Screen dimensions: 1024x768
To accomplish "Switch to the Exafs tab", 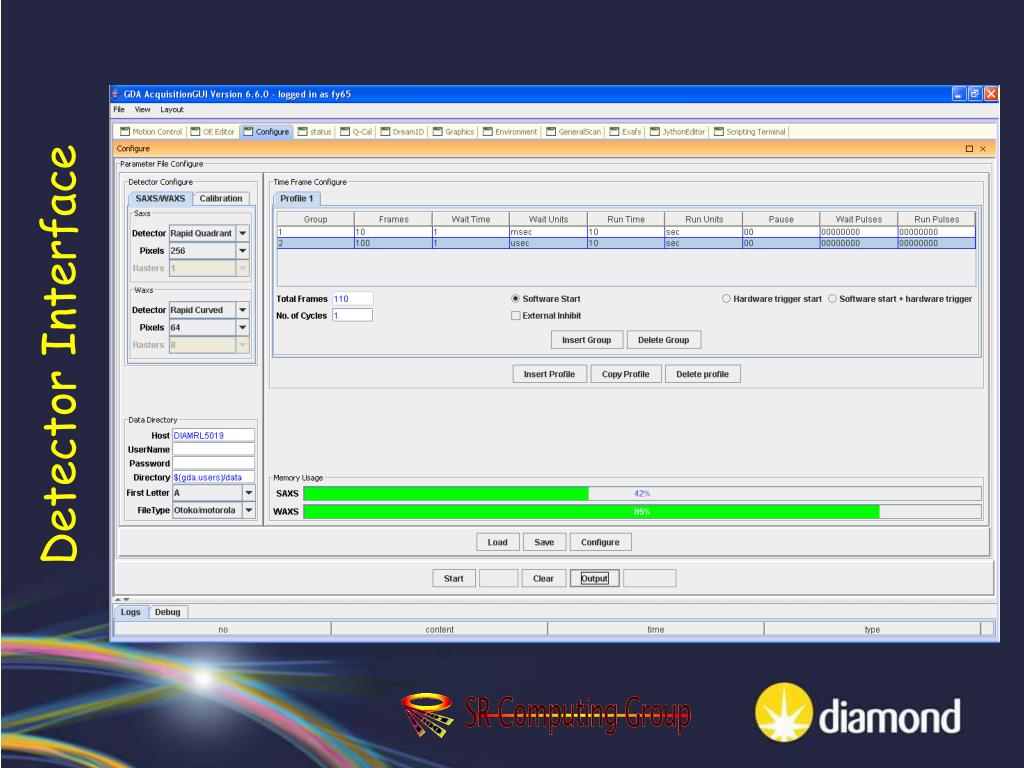I will click(x=626, y=132).
